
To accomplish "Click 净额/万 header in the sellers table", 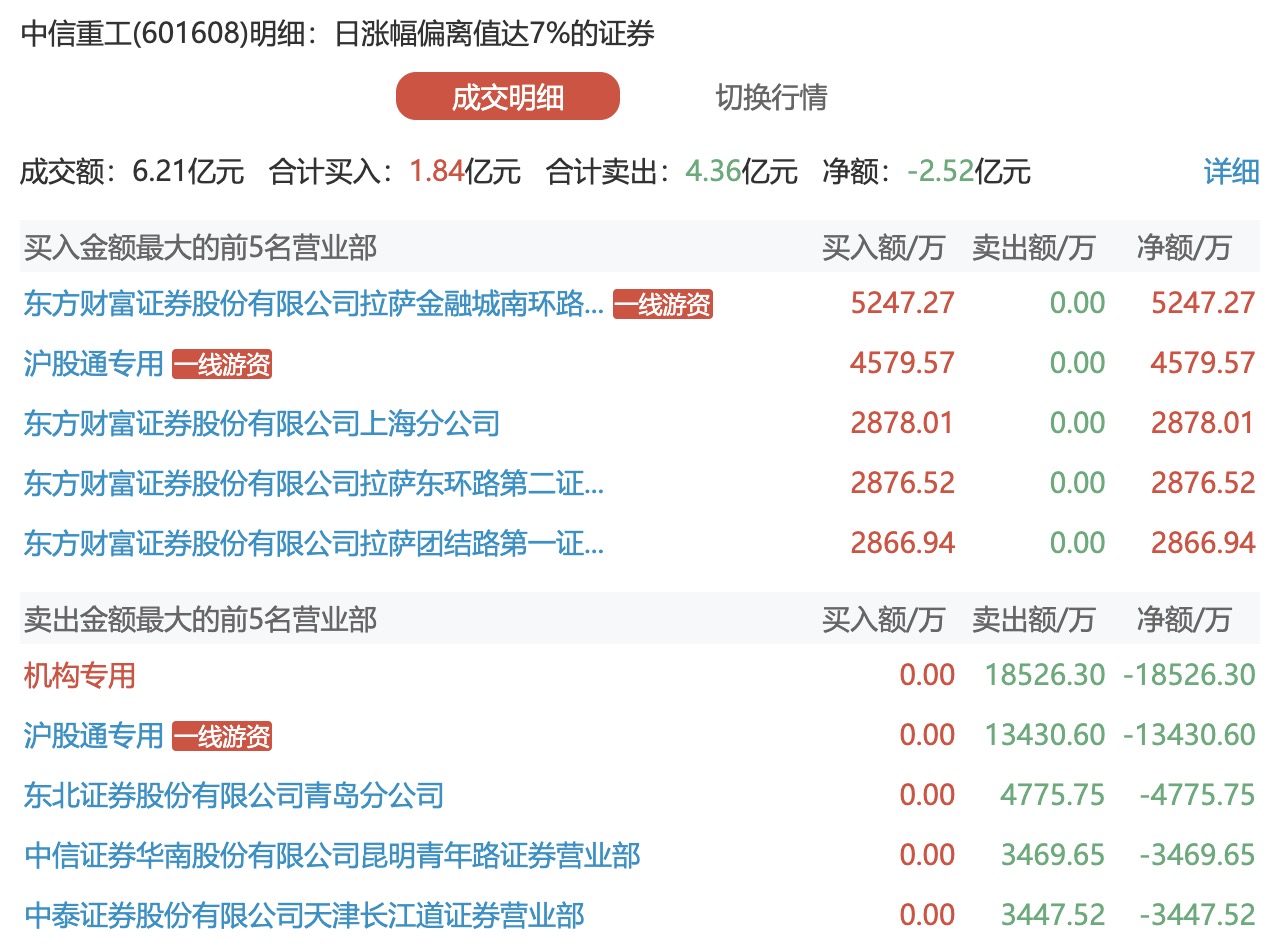I will click(x=1183, y=620).
